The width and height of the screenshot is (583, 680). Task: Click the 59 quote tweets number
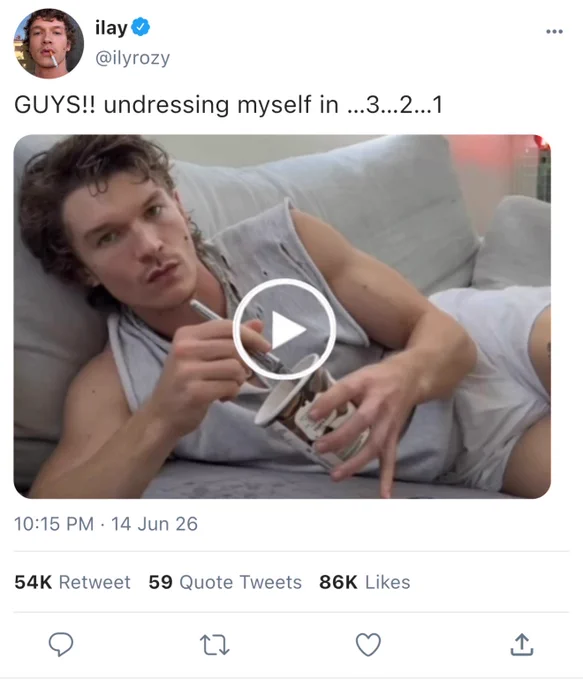tap(160, 582)
